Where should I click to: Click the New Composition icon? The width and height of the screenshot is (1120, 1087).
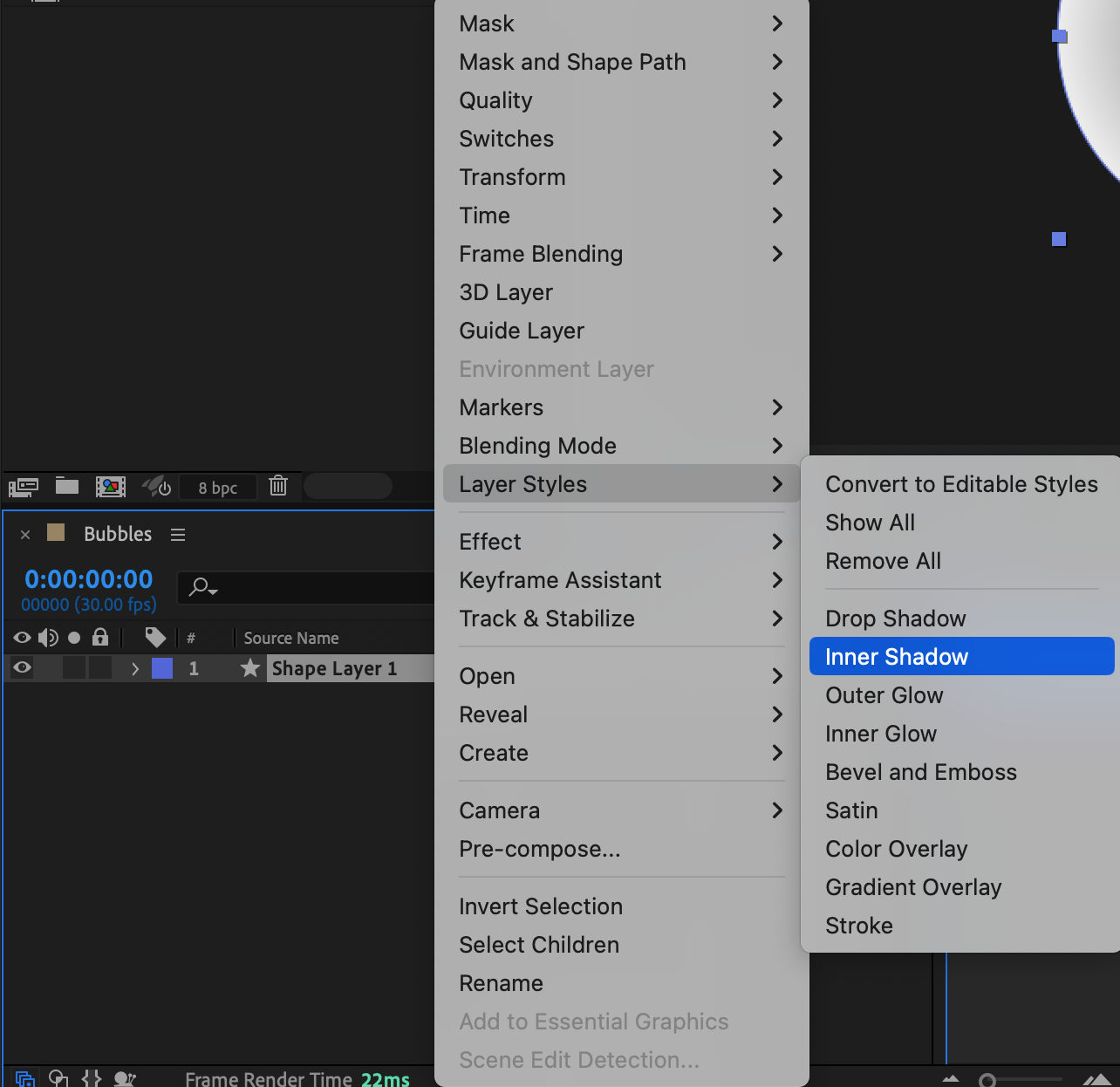pos(111,487)
